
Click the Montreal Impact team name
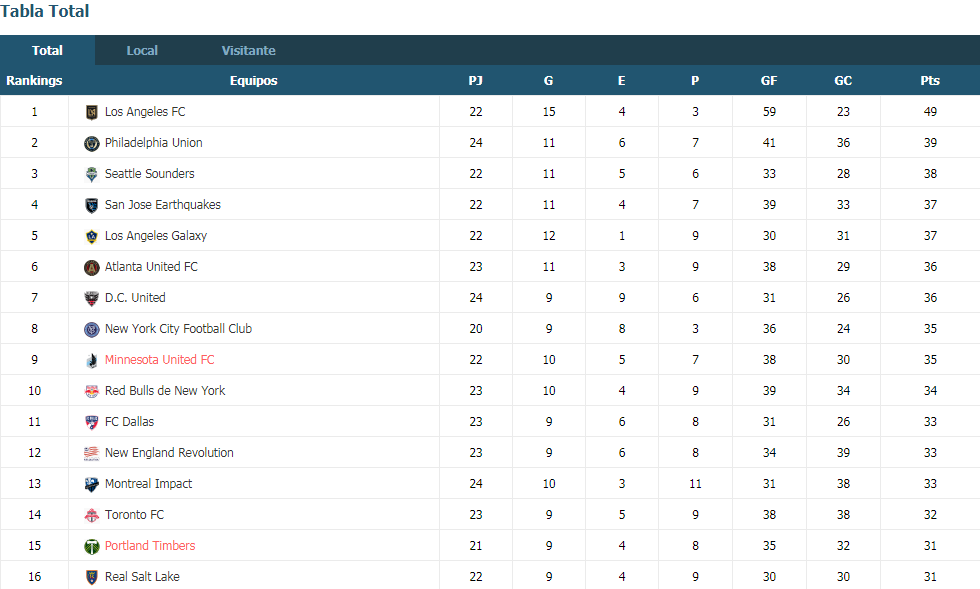(x=148, y=483)
